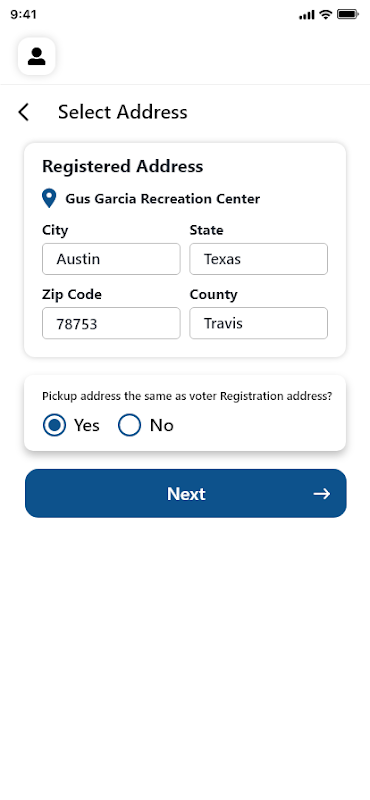Tap the cellular signal bars icon
The image size is (370, 800).
click(x=307, y=15)
